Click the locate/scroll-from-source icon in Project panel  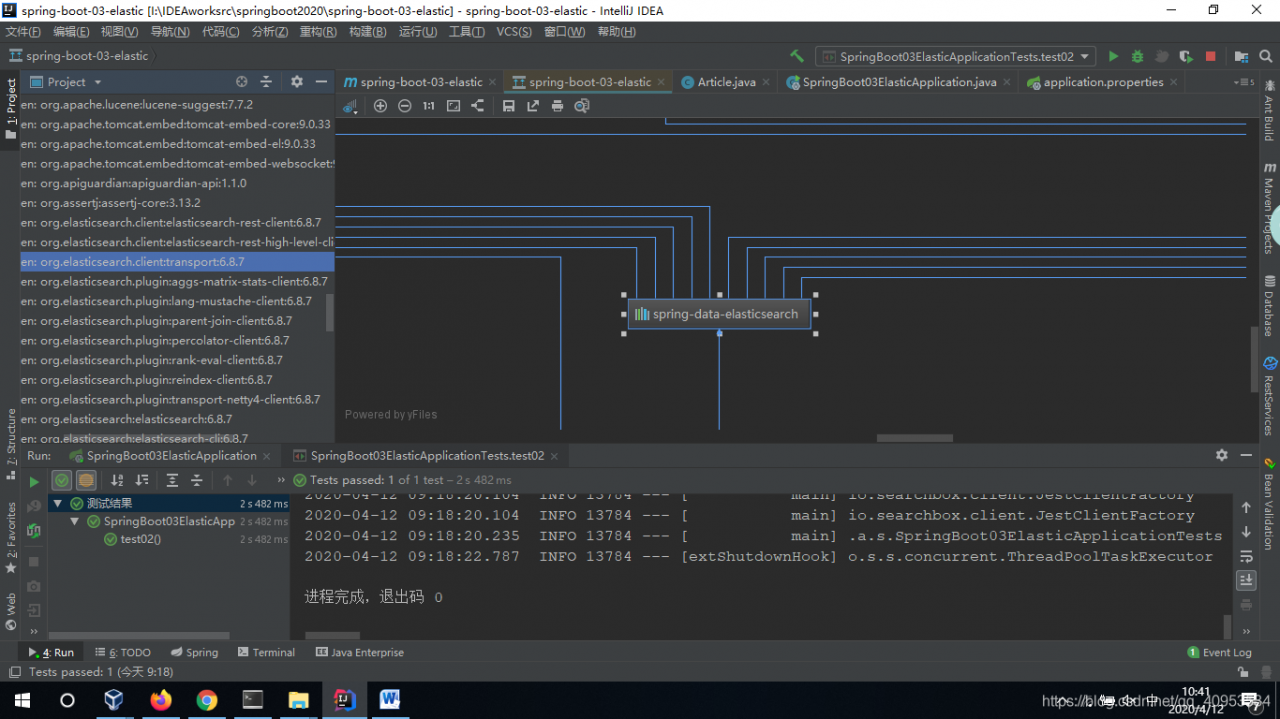pyautogui.click(x=241, y=82)
